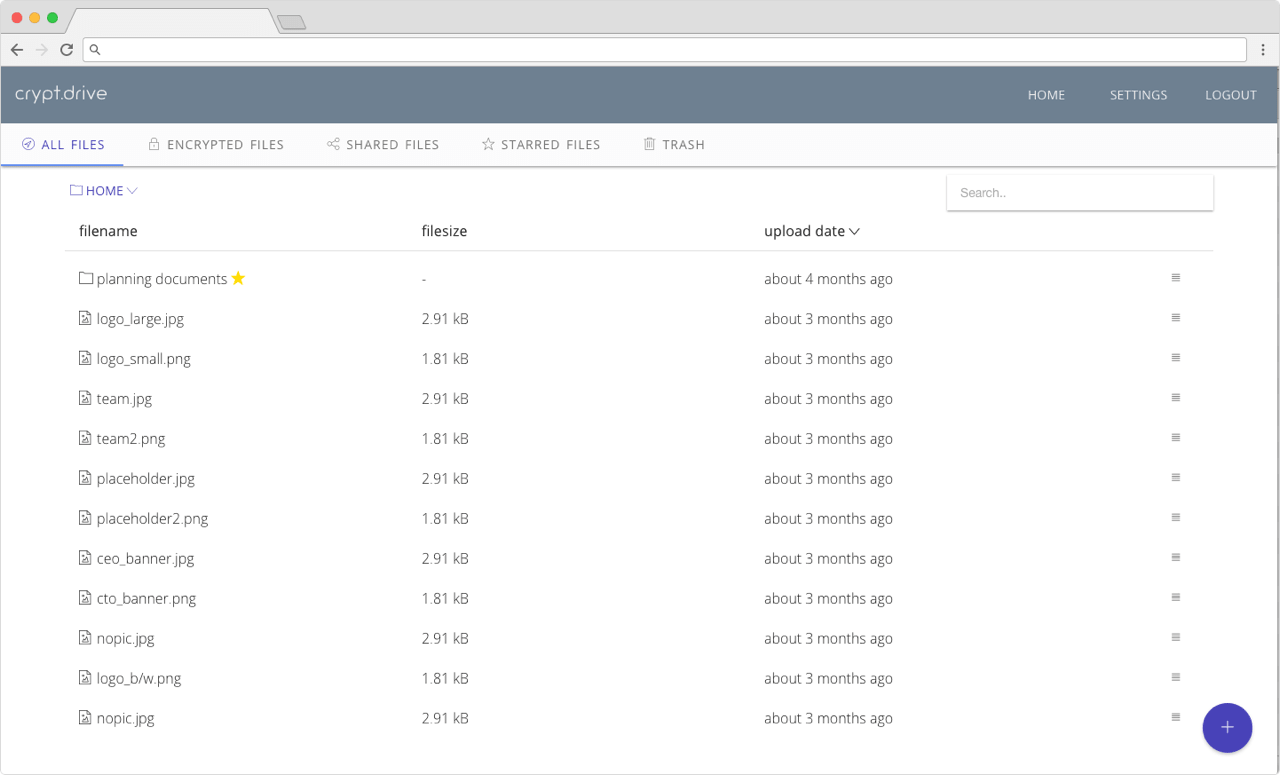Open row menu for placeholder.jpg
Image resolution: width=1280 pixels, height=775 pixels.
(x=1176, y=478)
